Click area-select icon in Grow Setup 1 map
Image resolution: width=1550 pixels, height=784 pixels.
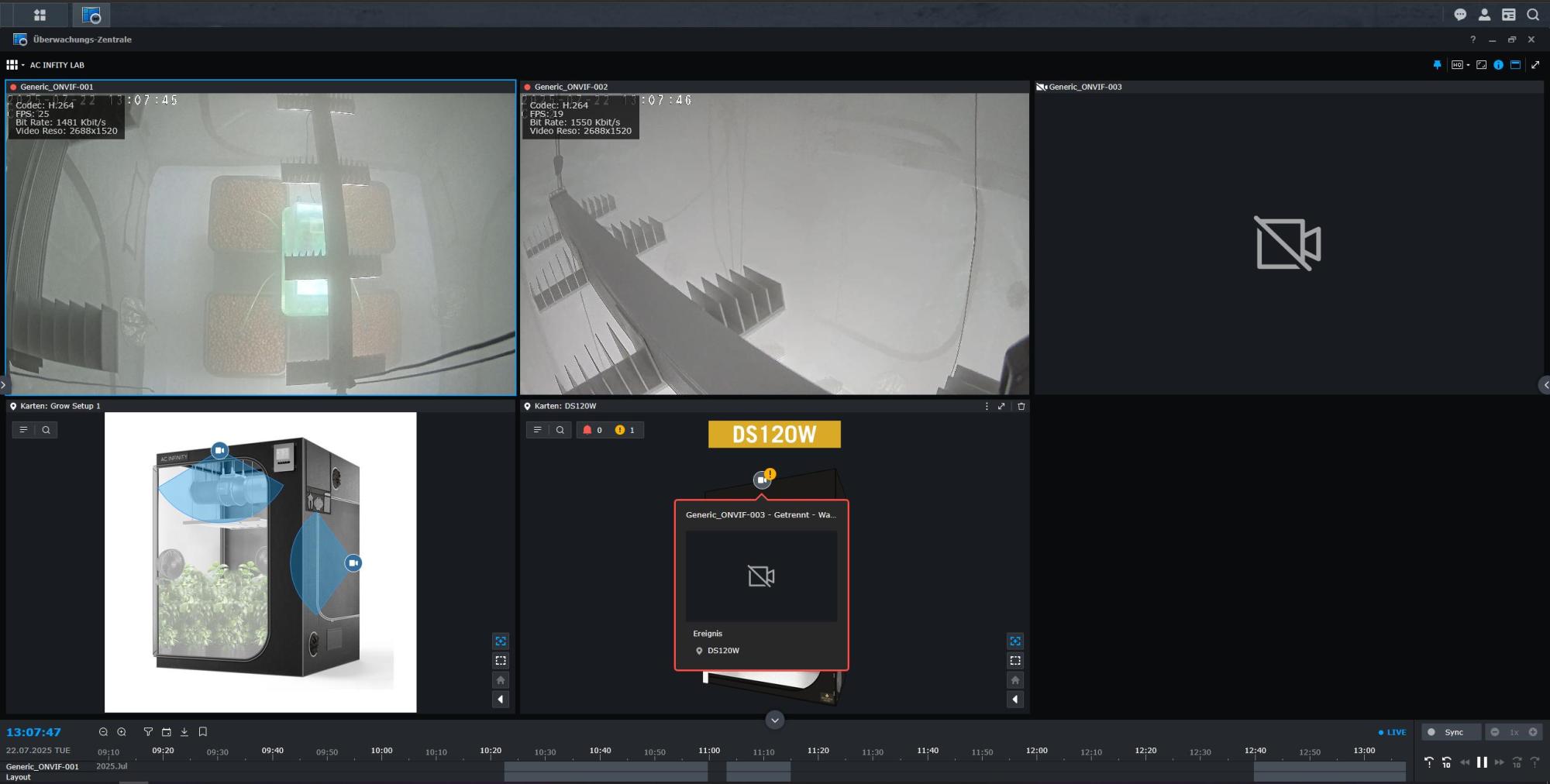point(501,661)
